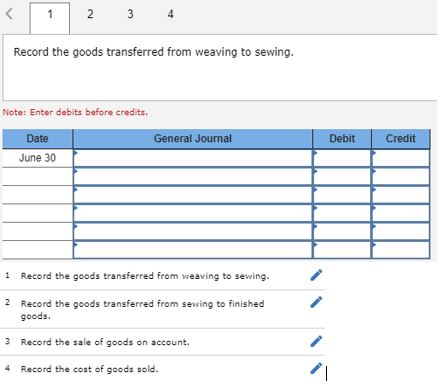Open the second row General Journal account cell
The image size is (437, 386).
193,176
